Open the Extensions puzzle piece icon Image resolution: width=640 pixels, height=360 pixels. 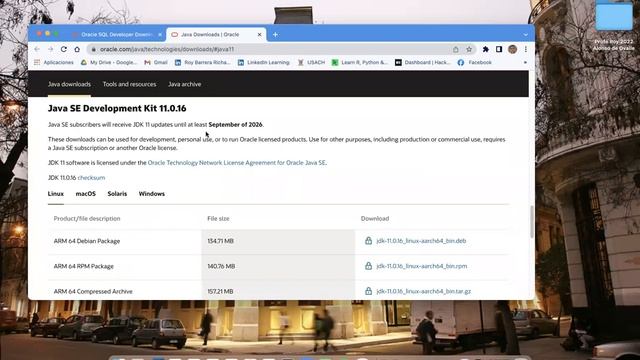tap(486, 49)
